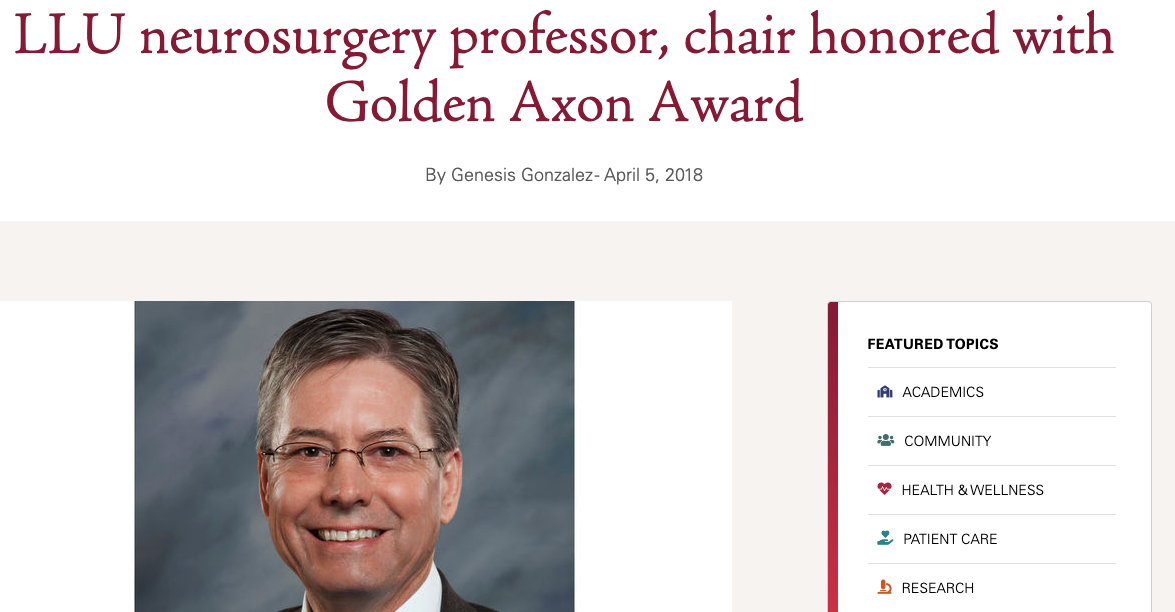Click the divider under the Academics row
The width and height of the screenshot is (1175, 612).
(x=992, y=416)
